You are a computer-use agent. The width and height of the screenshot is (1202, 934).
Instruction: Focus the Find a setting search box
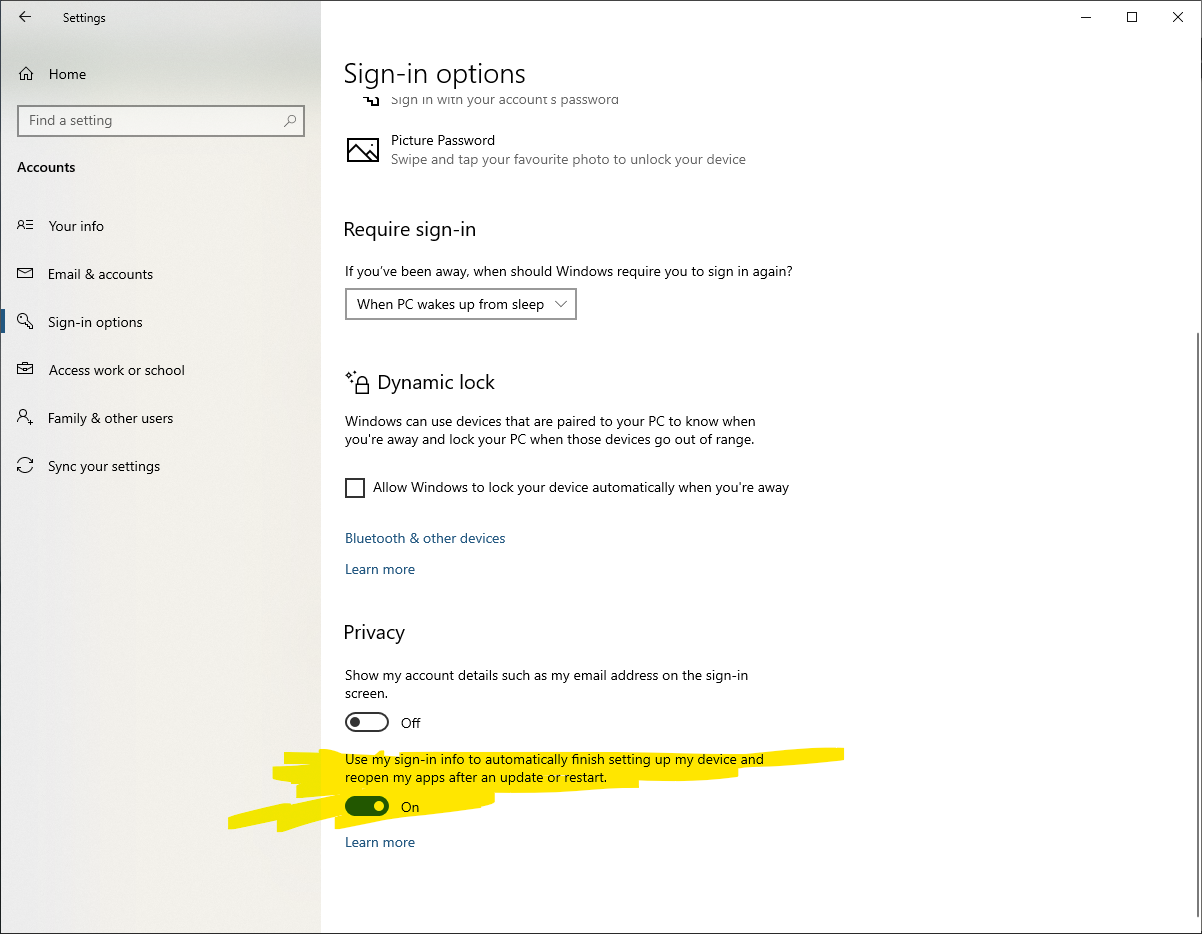(x=150, y=121)
